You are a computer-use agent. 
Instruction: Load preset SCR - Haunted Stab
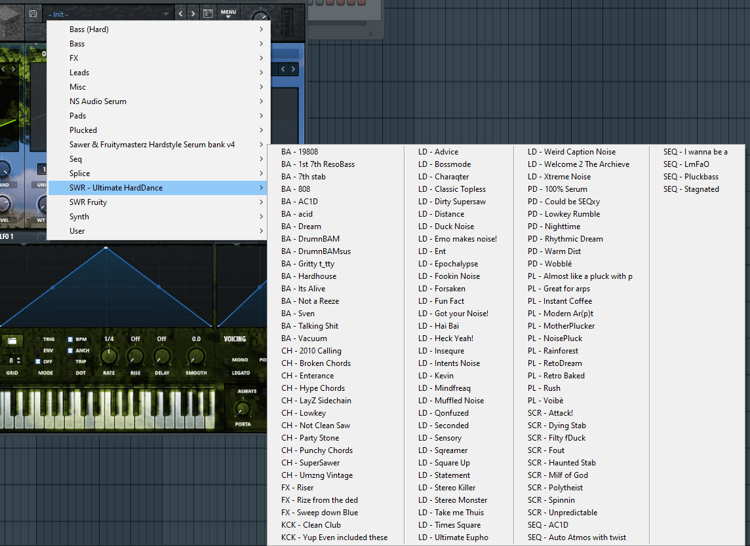[x=562, y=462]
